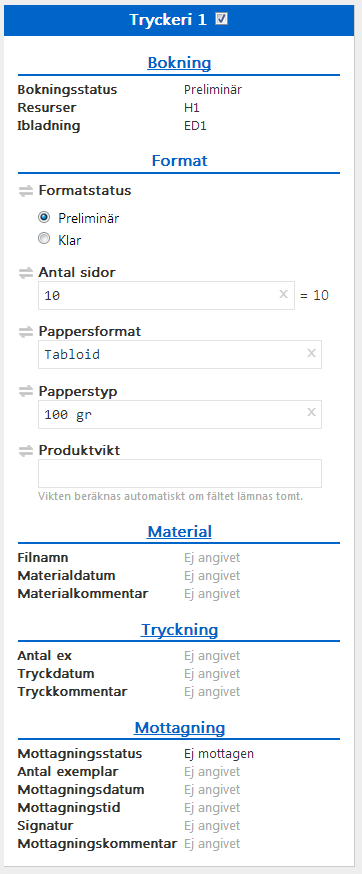This screenshot has height=874, width=362.
Task: Clear the Tabloid value using the X icon
Action: [x=311, y=353]
